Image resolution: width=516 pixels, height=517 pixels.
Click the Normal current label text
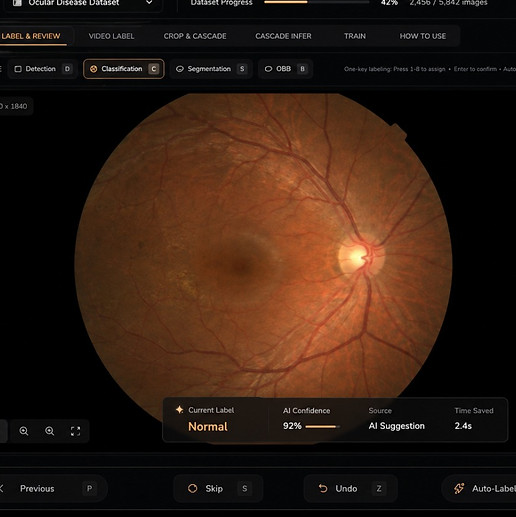point(208,427)
